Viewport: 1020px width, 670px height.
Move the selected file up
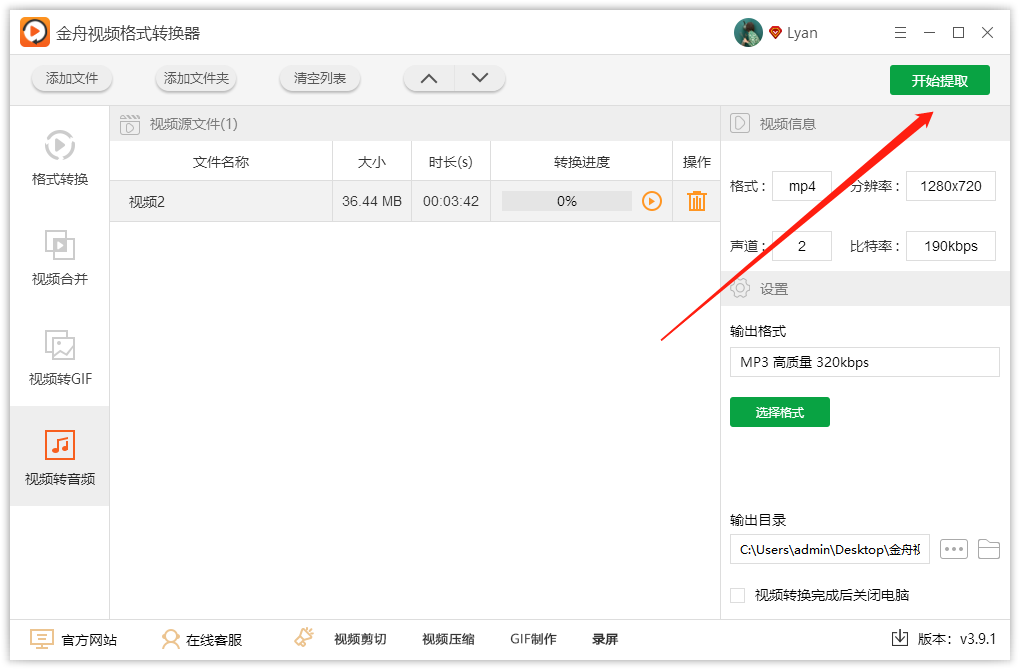click(429, 79)
